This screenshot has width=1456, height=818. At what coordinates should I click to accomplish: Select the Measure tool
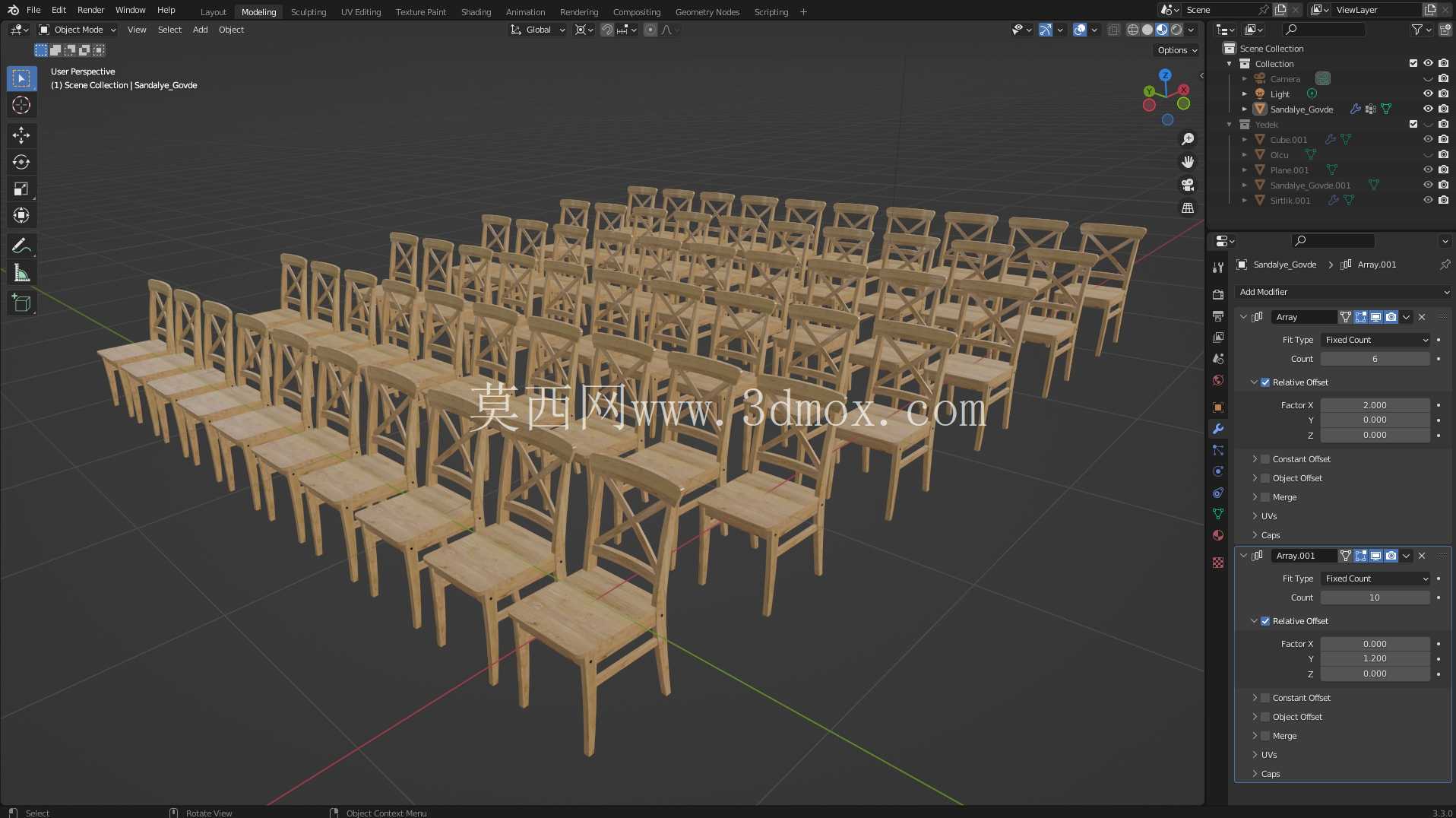click(x=21, y=273)
